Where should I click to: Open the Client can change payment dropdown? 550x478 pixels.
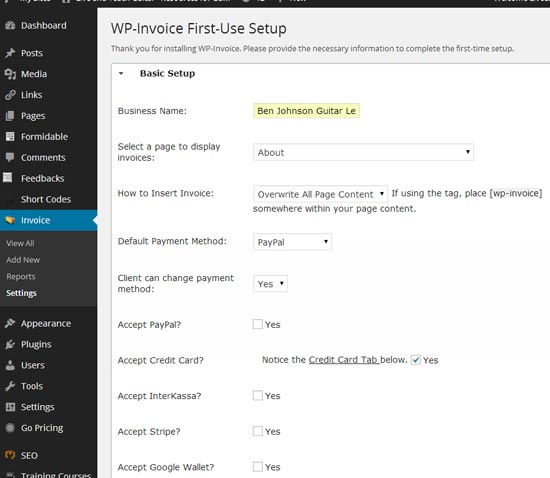[x=270, y=284]
